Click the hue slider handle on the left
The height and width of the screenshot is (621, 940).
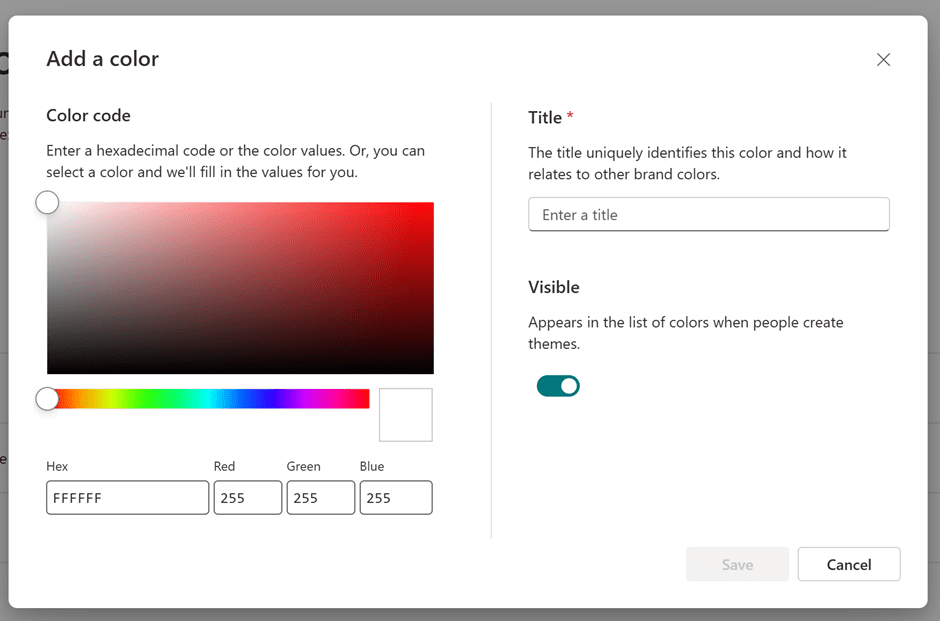coord(47,398)
